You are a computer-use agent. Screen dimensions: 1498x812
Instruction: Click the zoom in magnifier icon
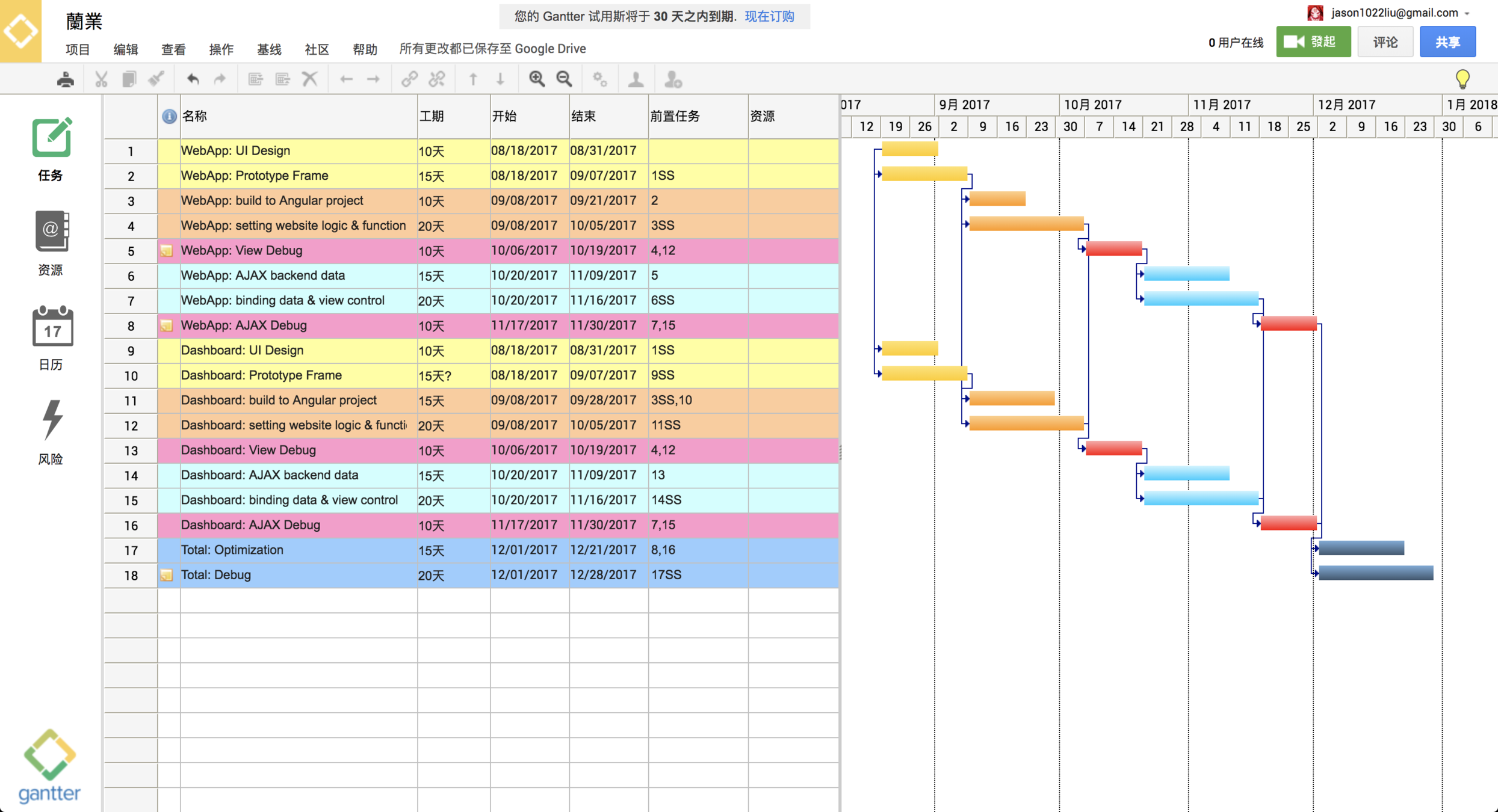coord(536,79)
